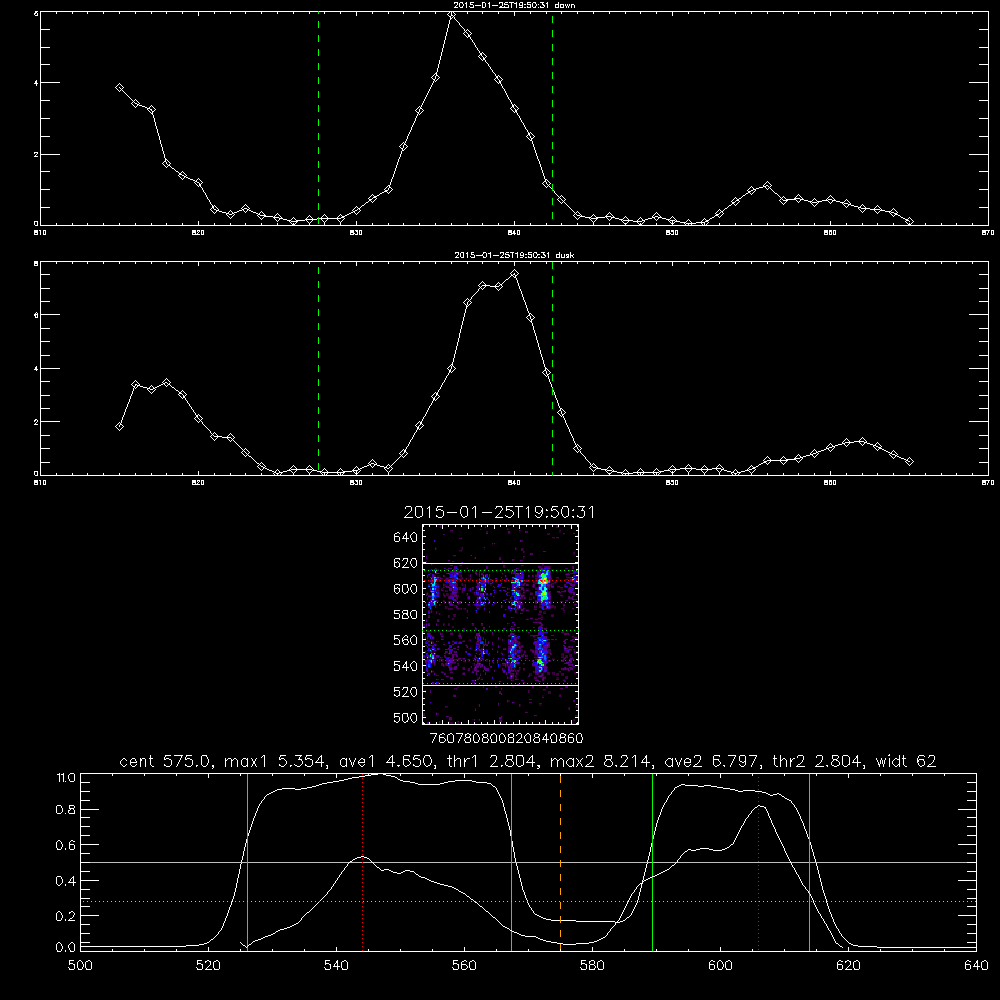Select the peak diamond marker of the dawn curve
Viewport: 1000px width, 1000px height.
452,15
